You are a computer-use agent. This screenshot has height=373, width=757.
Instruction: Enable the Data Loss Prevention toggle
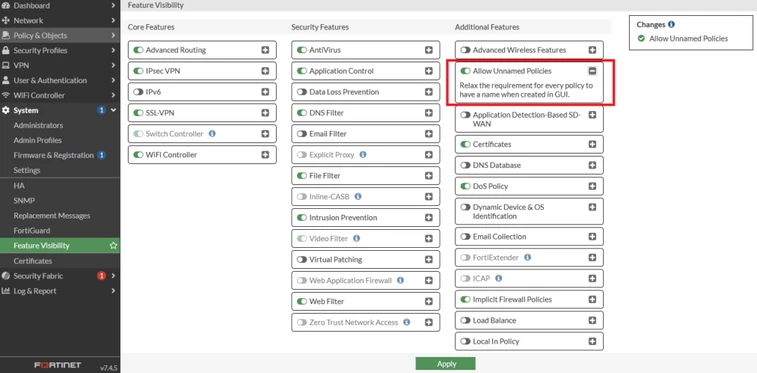click(302, 92)
